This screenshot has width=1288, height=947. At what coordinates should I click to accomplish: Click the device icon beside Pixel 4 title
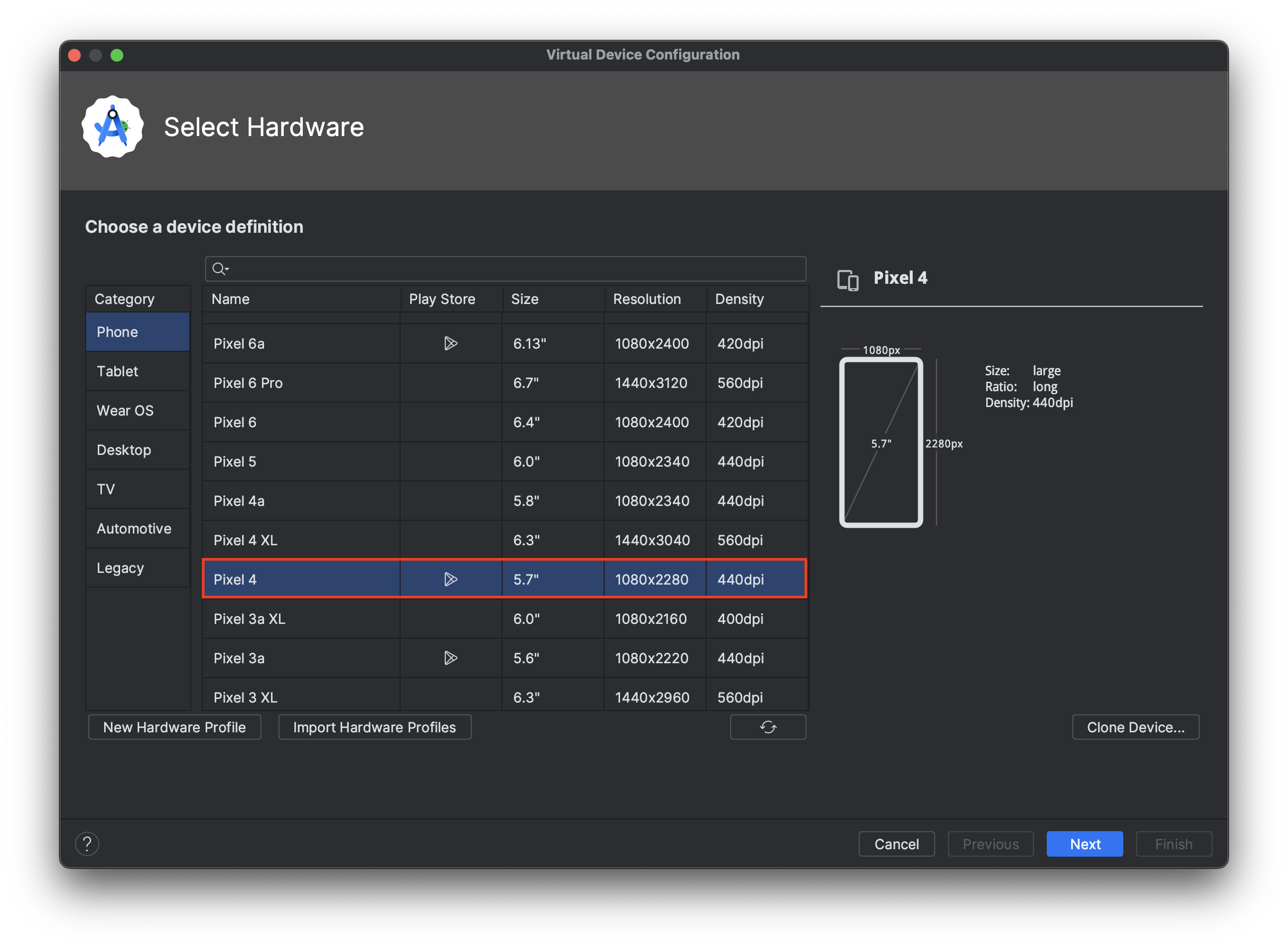click(848, 280)
